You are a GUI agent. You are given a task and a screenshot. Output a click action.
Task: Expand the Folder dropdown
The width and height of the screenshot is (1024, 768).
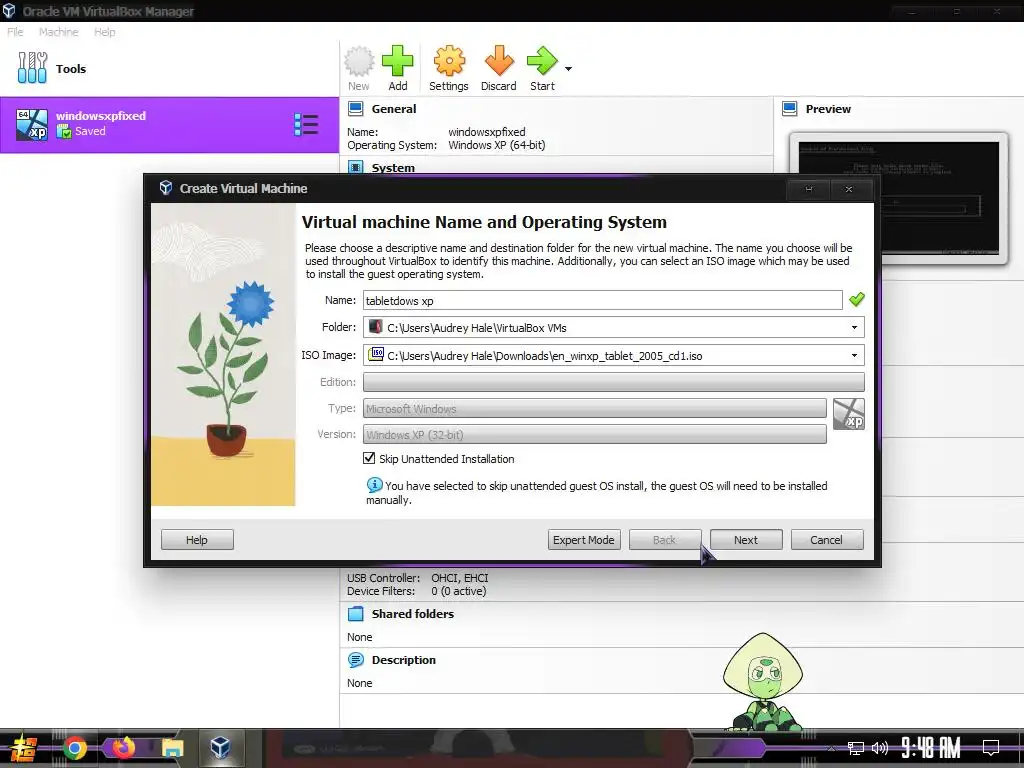[x=854, y=327]
